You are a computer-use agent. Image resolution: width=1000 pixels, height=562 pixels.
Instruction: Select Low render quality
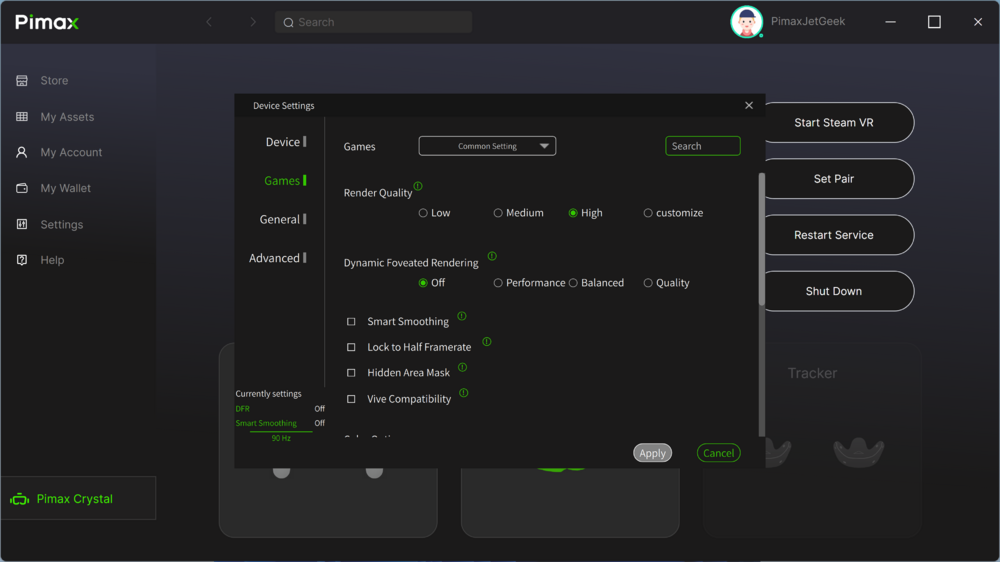423,213
